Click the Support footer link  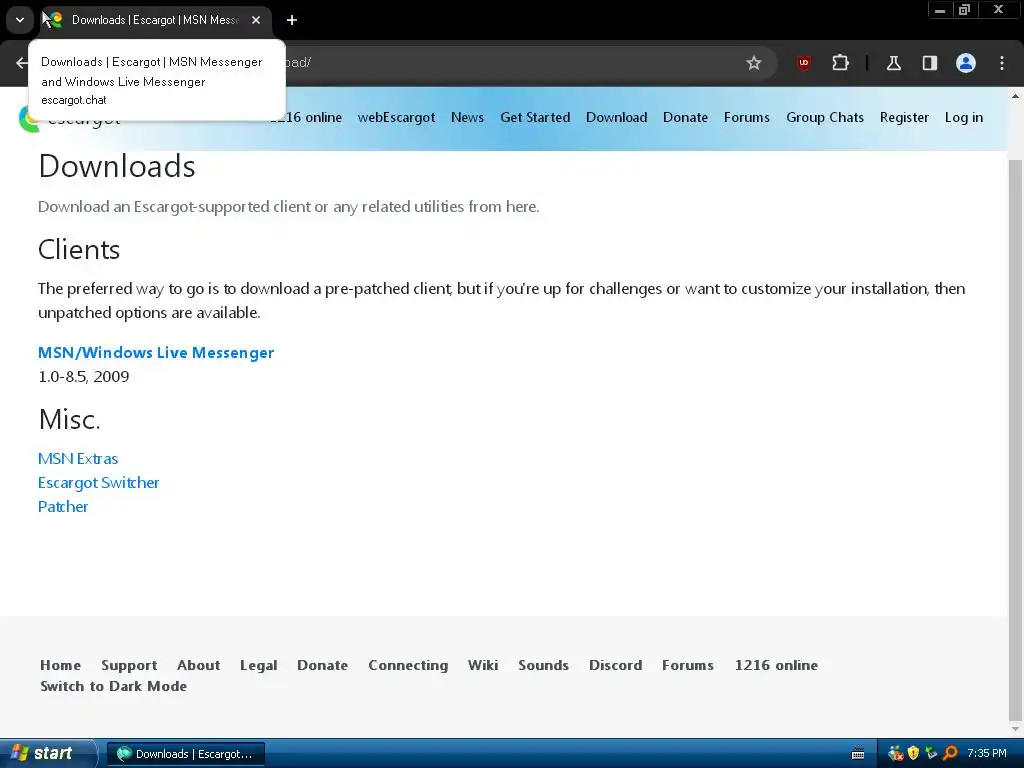point(129,665)
